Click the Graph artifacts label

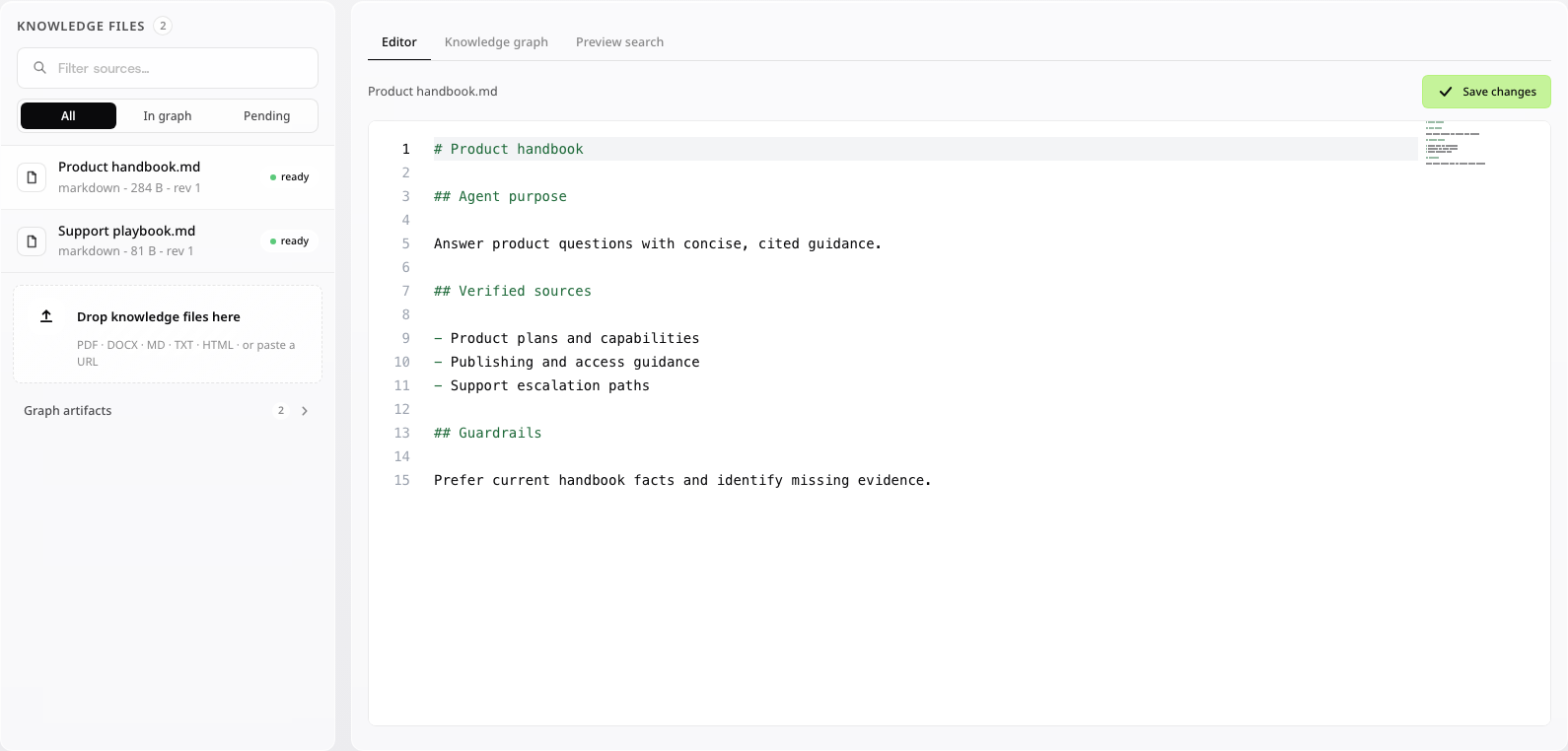(x=68, y=410)
